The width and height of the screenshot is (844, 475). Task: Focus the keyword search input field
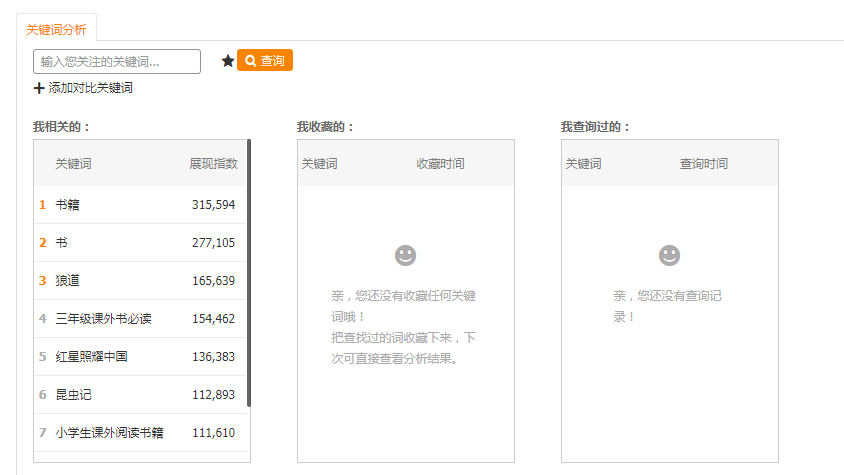coord(117,62)
